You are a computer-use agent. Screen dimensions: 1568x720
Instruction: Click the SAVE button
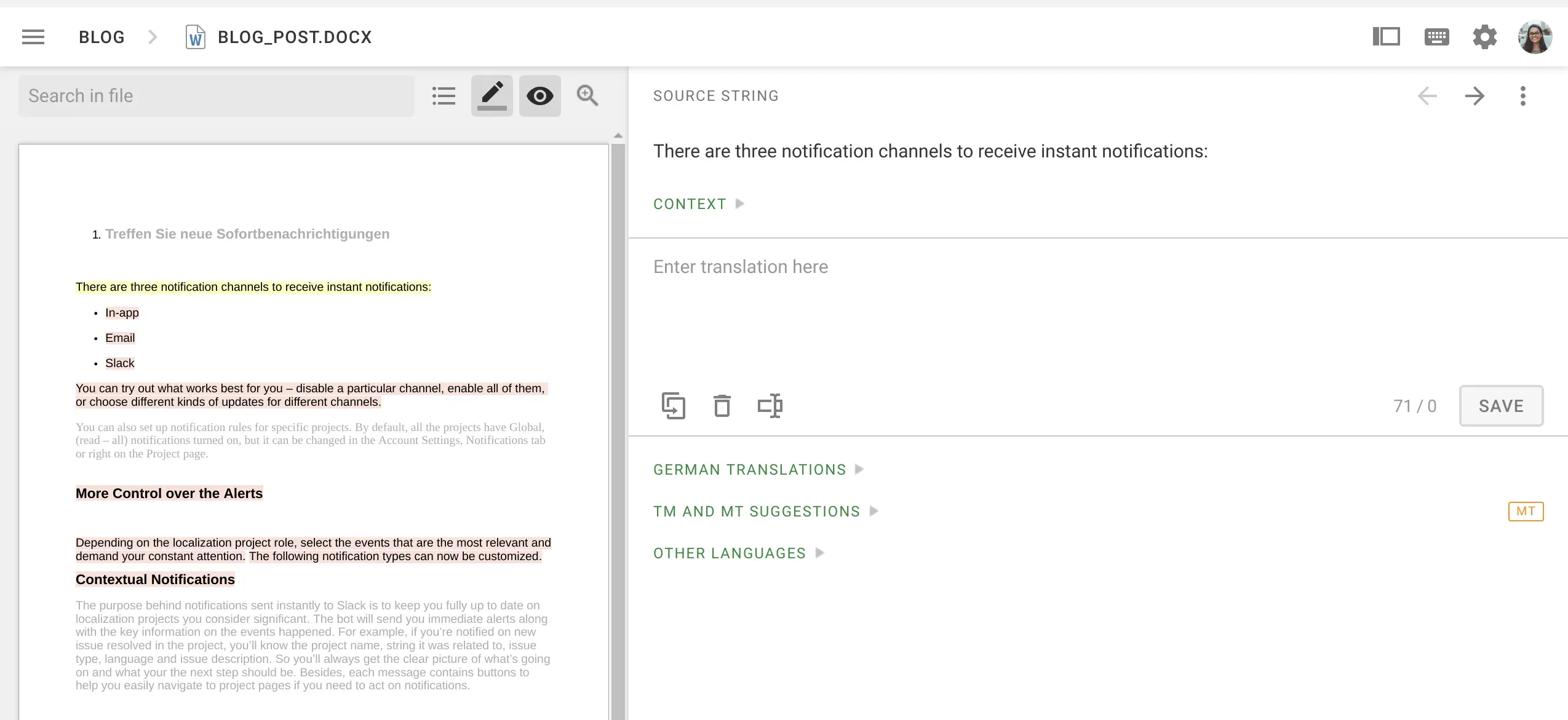[x=1500, y=406]
